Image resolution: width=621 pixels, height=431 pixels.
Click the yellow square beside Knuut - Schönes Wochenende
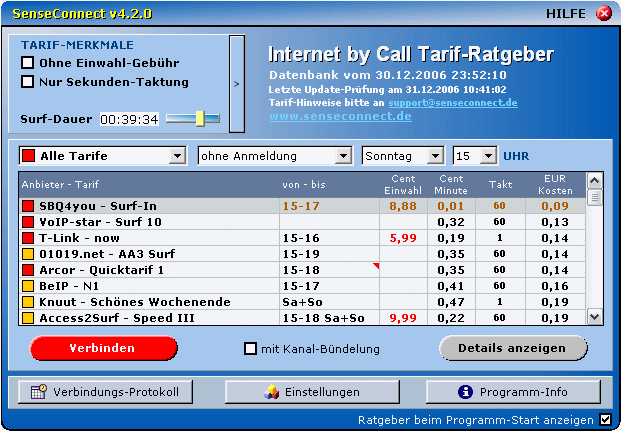(x=28, y=302)
